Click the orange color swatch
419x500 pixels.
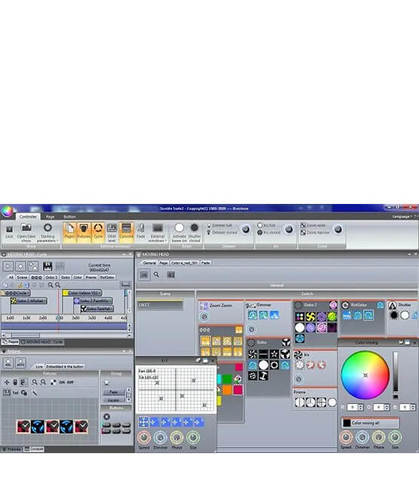227,390
